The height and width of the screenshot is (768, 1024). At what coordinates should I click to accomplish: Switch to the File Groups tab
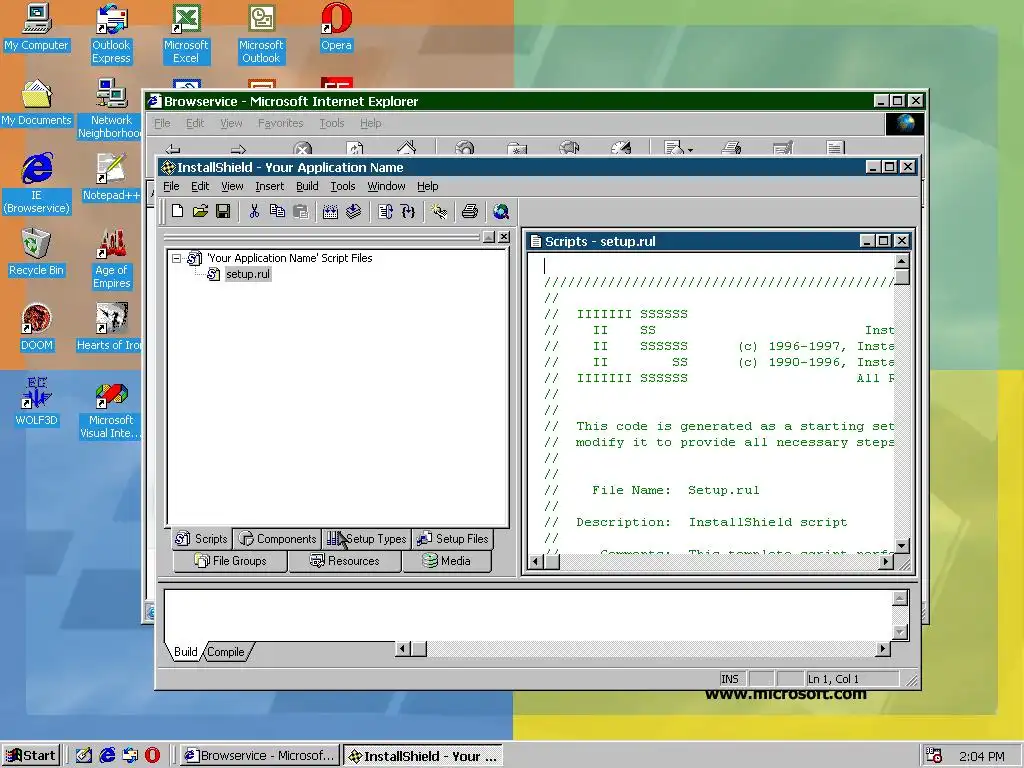point(230,561)
